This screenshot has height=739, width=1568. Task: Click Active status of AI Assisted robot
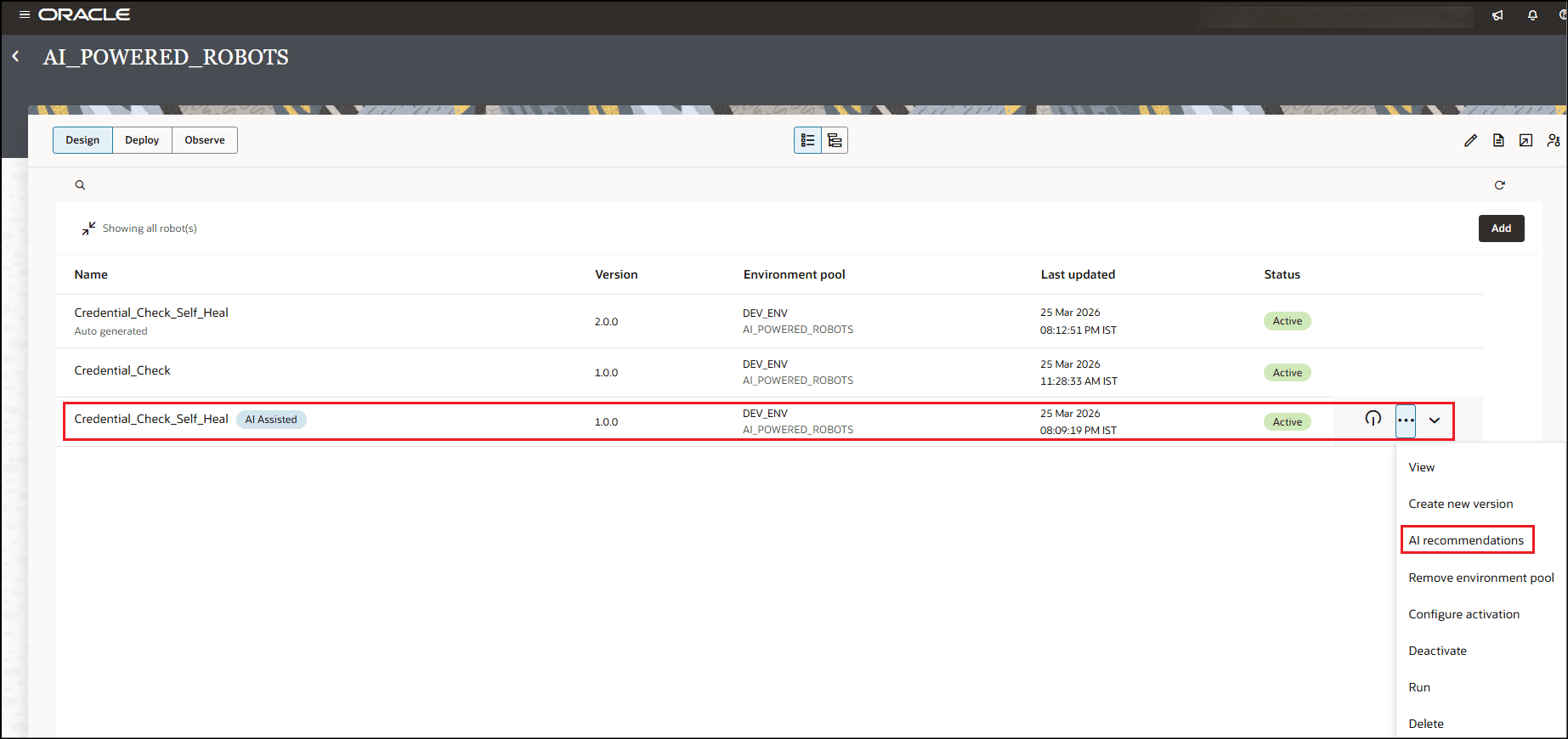(x=1288, y=422)
